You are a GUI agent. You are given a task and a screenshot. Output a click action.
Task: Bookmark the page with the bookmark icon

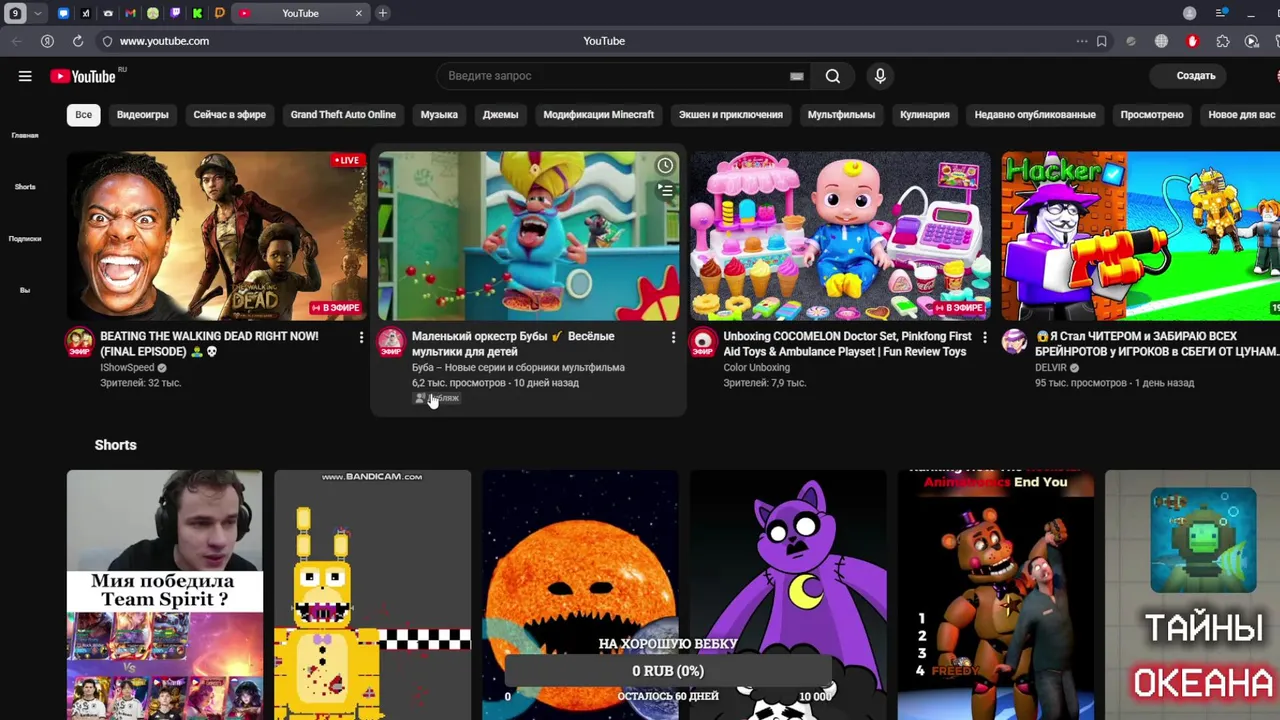click(1102, 41)
